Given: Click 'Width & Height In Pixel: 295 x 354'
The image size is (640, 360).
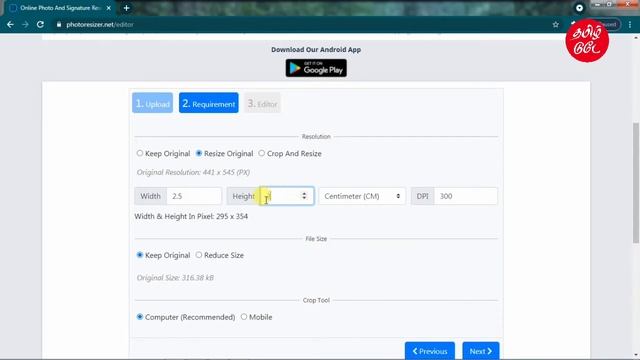Looking at the screenshot, I should [191, 216].
